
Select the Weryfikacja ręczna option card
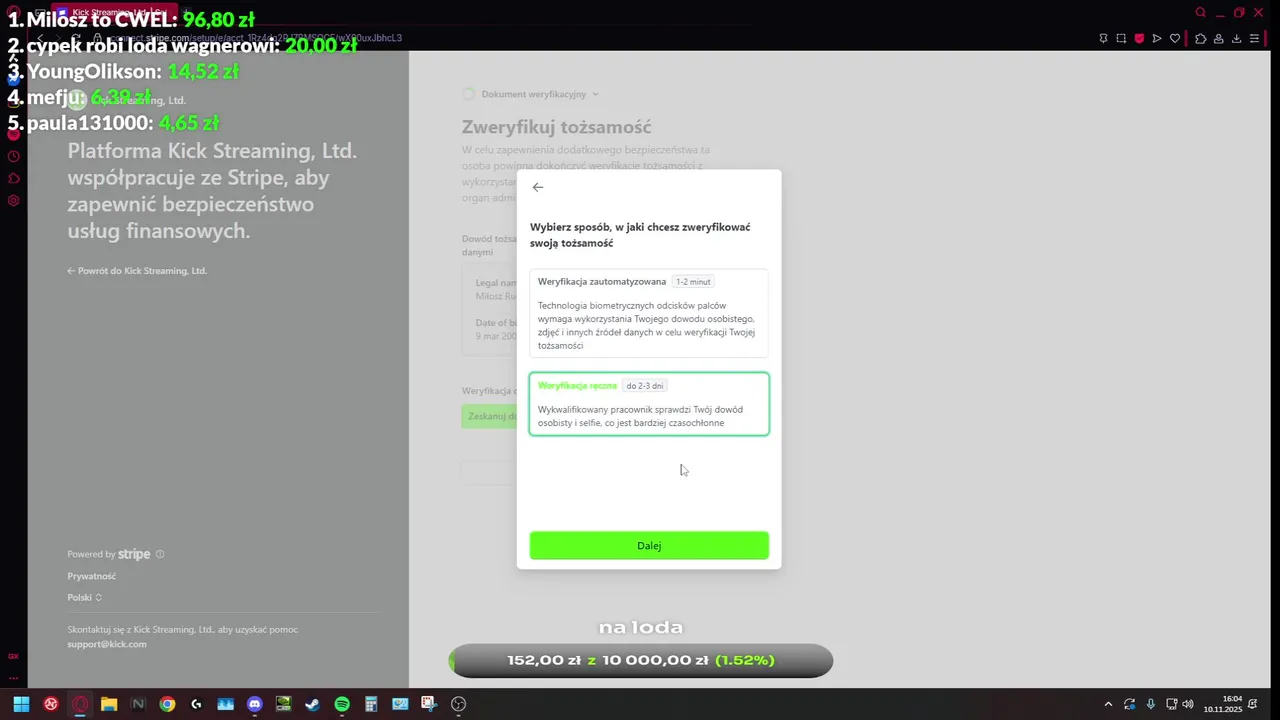pyautogui.click(x=649, y=404)
